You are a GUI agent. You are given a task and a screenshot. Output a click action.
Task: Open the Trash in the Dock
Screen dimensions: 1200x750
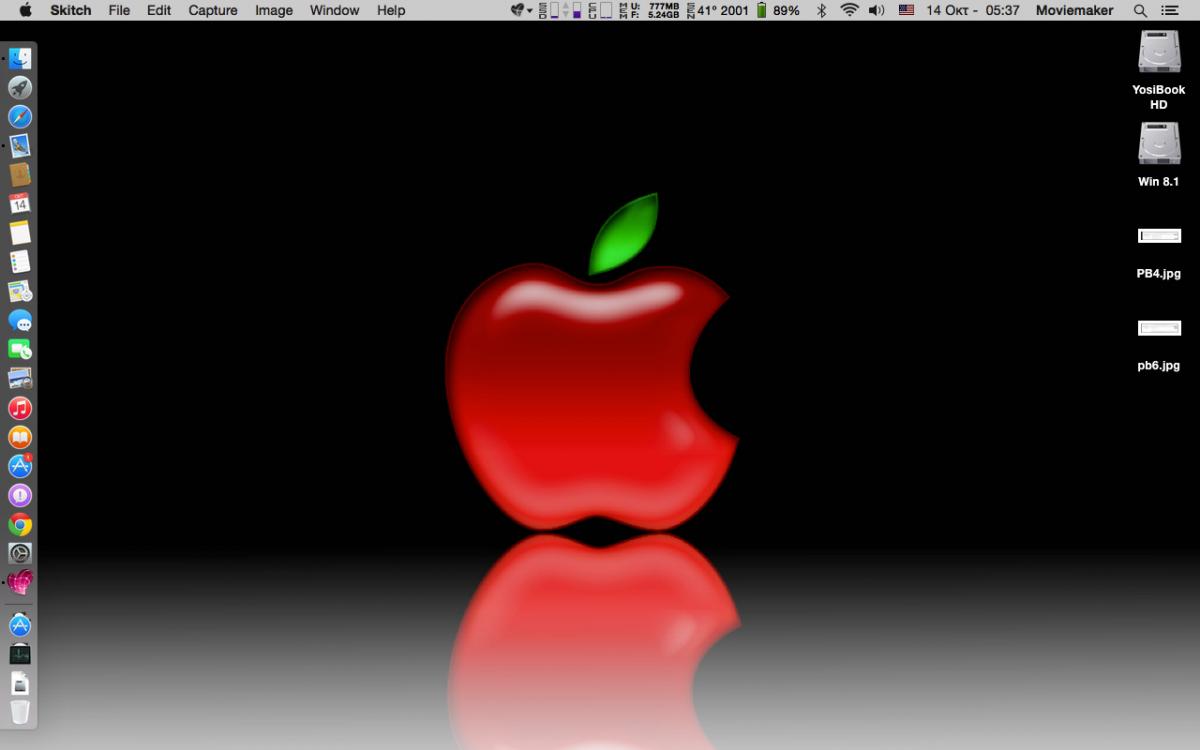[x=20, y=713]
